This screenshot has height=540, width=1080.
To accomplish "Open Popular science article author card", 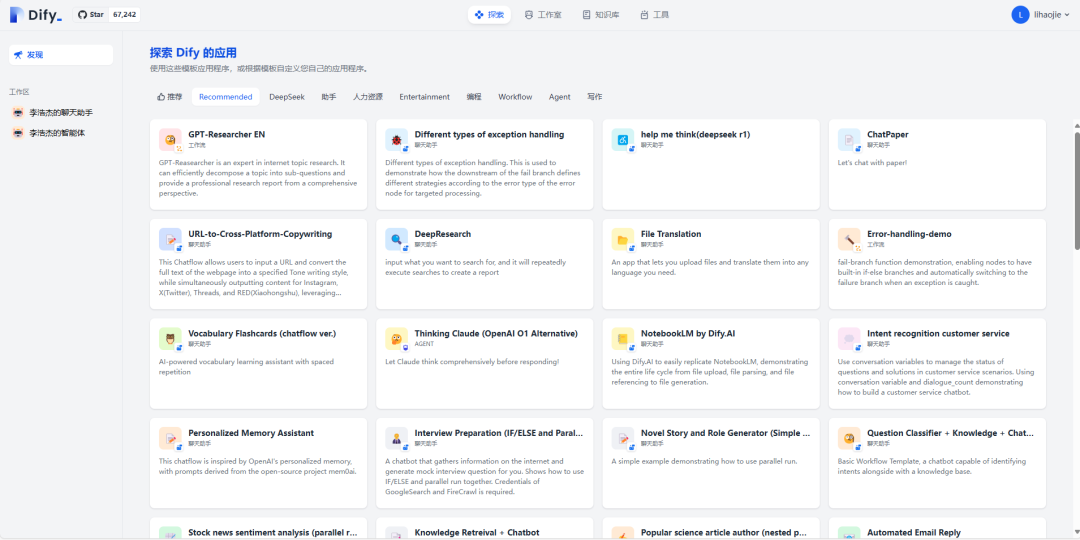I will 711,528.
